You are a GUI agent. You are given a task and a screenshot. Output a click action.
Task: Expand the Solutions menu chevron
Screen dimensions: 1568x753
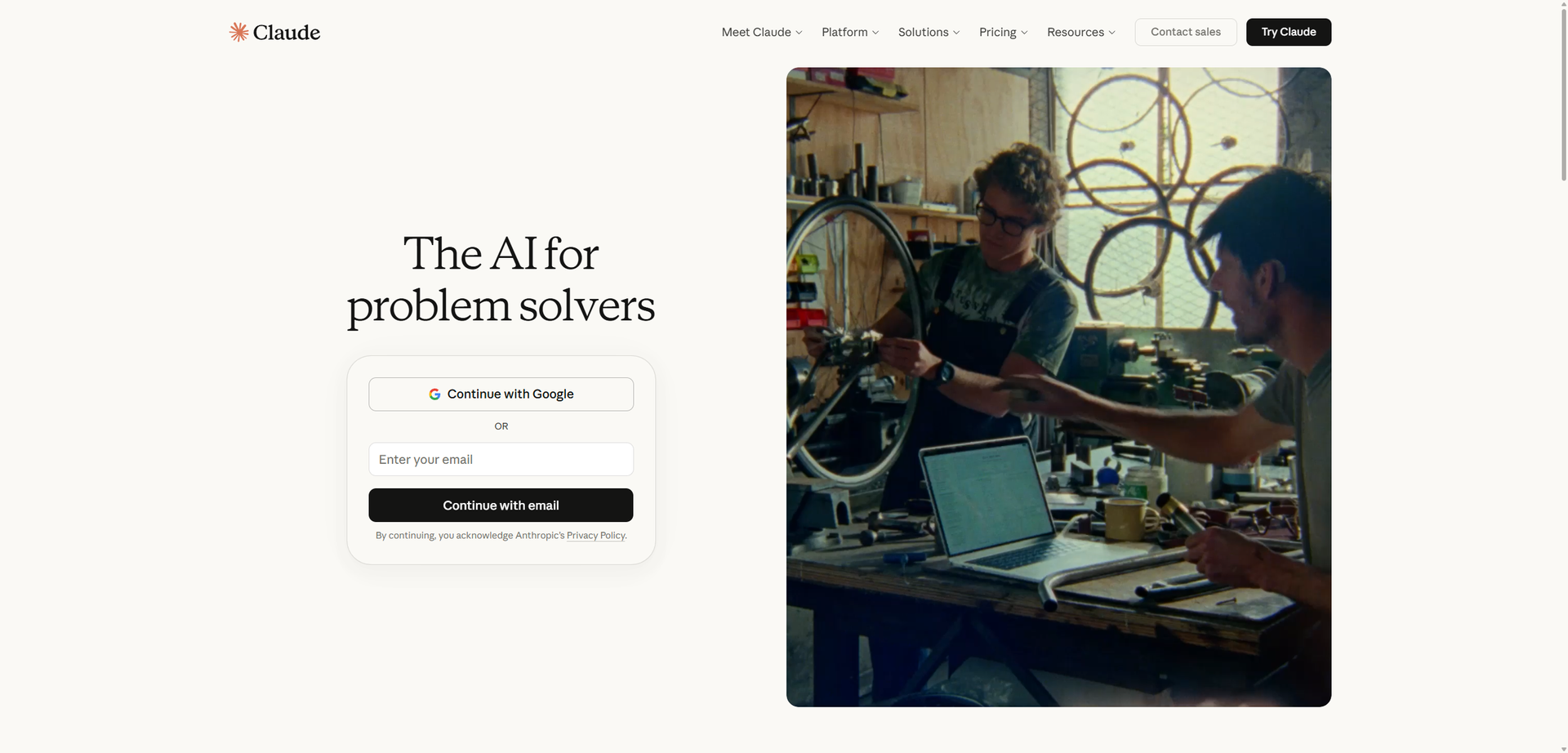coord(956,33)
